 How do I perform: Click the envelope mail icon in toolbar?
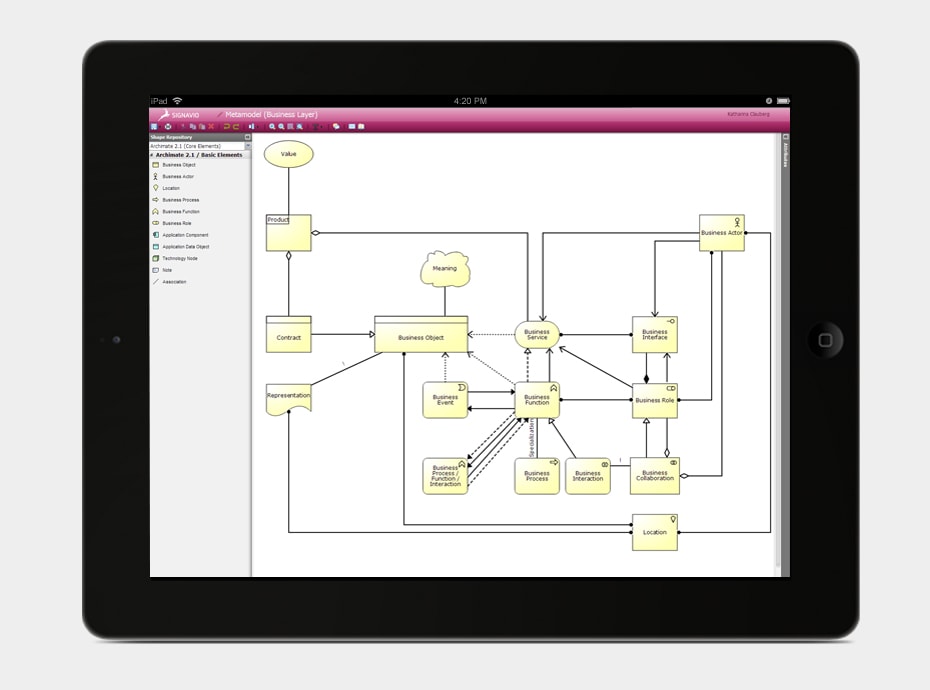coord(352,127)
